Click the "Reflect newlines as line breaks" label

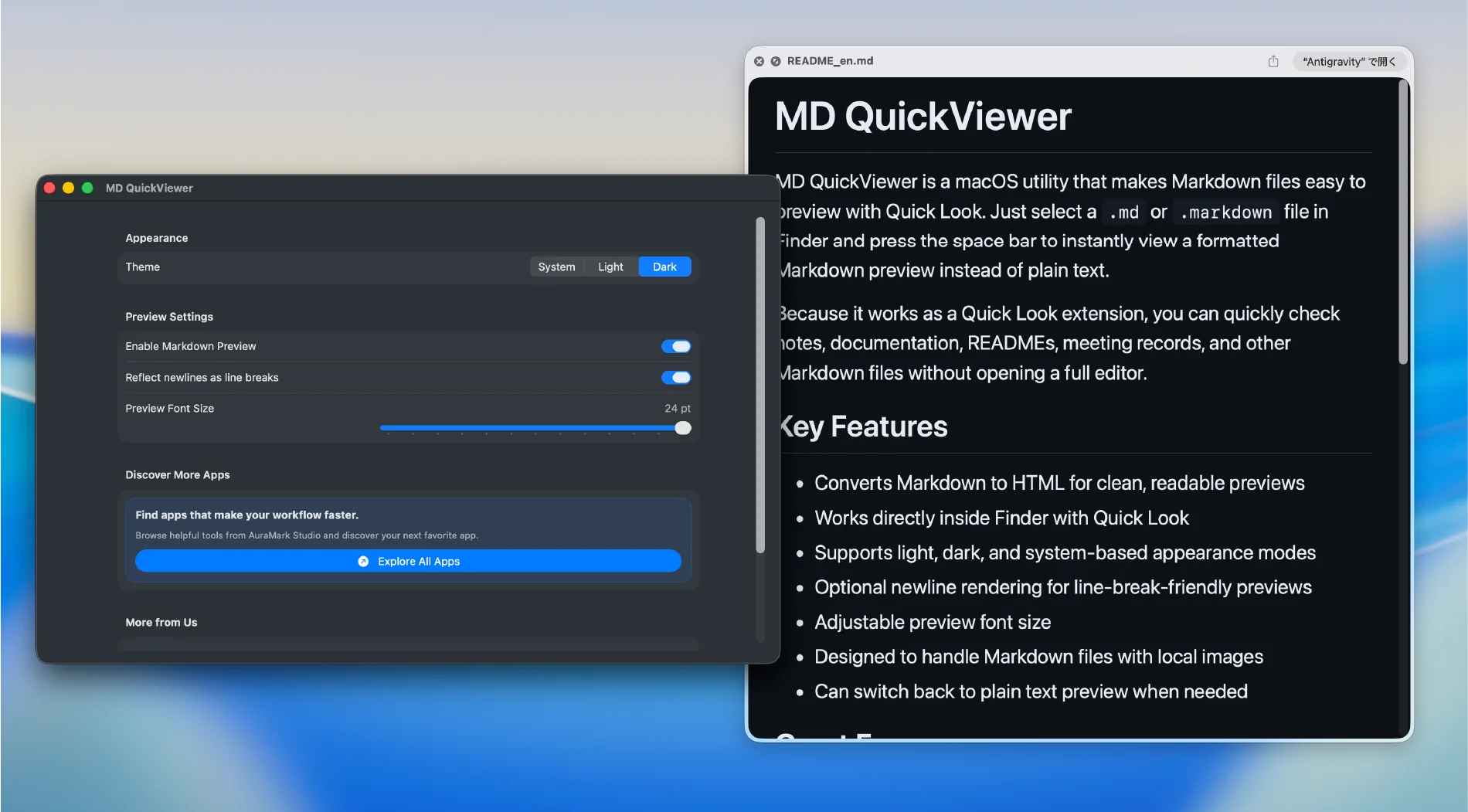pos(202,377)
